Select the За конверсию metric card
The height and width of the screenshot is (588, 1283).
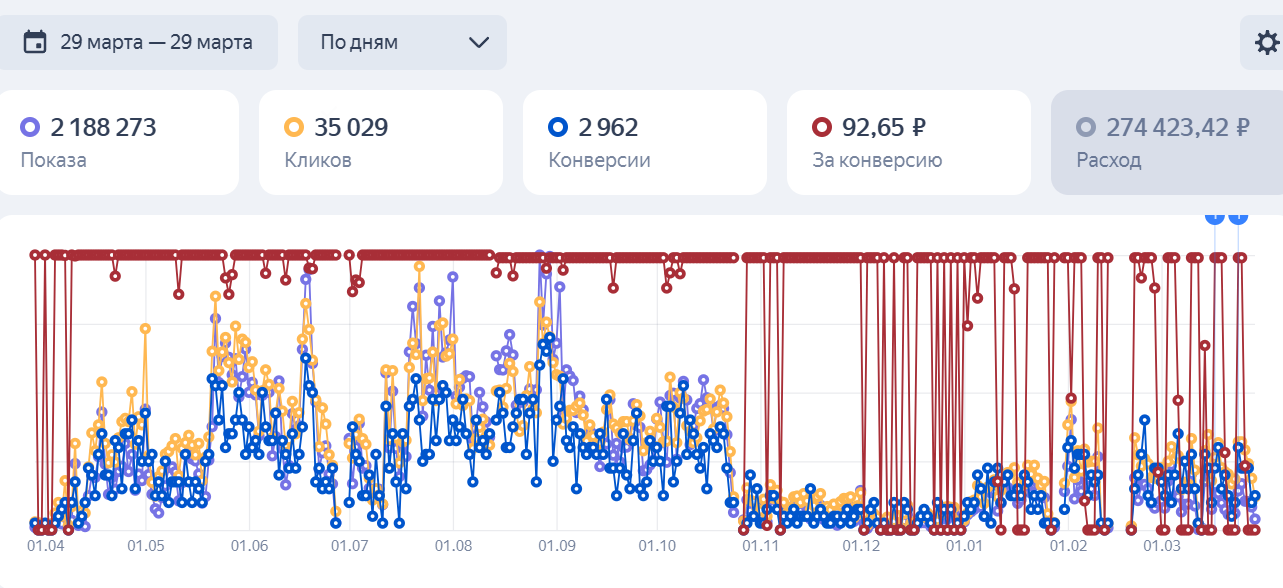(908, 143)
